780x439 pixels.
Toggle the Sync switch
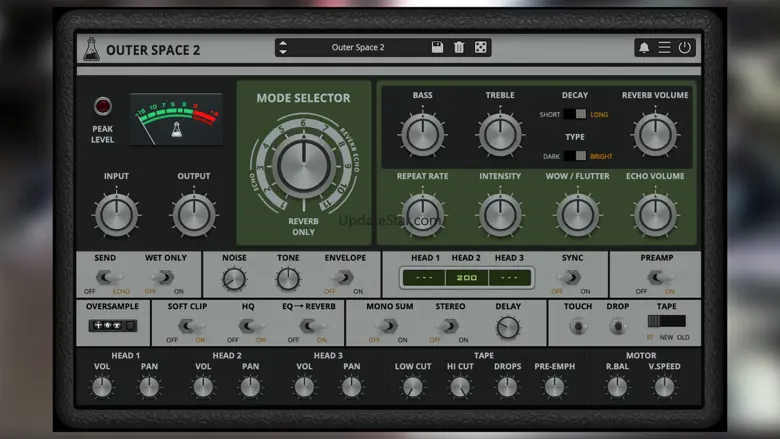571,277
